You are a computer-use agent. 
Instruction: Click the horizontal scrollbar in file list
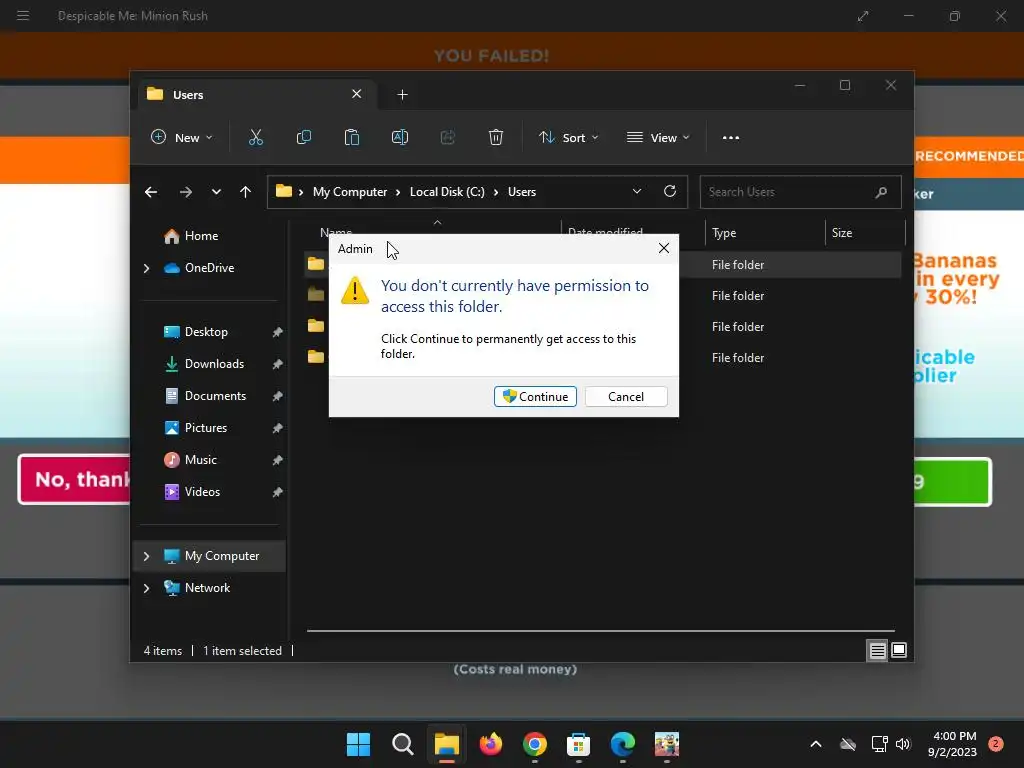[601, 631]
